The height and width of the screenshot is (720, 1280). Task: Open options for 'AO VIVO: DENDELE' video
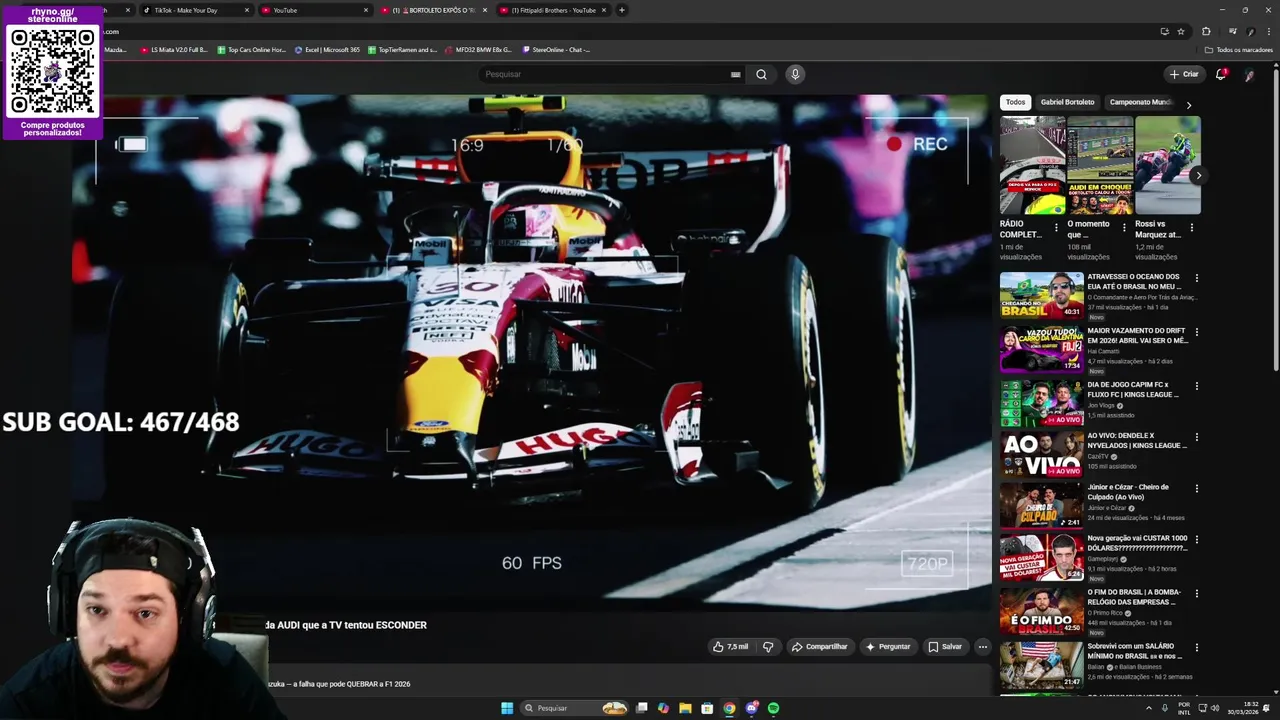[1196, 437]
